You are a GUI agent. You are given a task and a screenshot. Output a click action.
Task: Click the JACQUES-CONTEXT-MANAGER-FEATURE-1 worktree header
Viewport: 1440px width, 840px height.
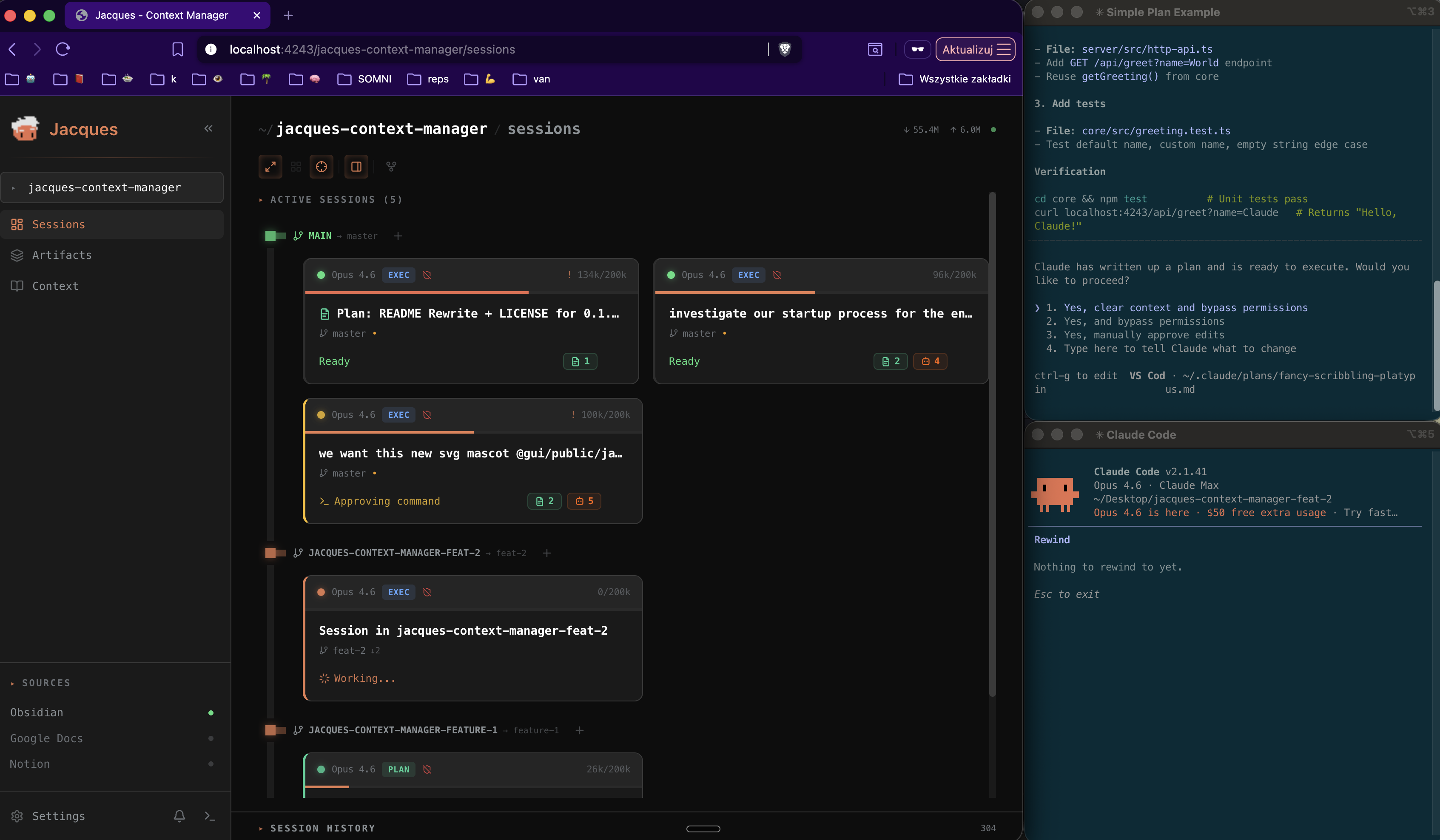426,730
